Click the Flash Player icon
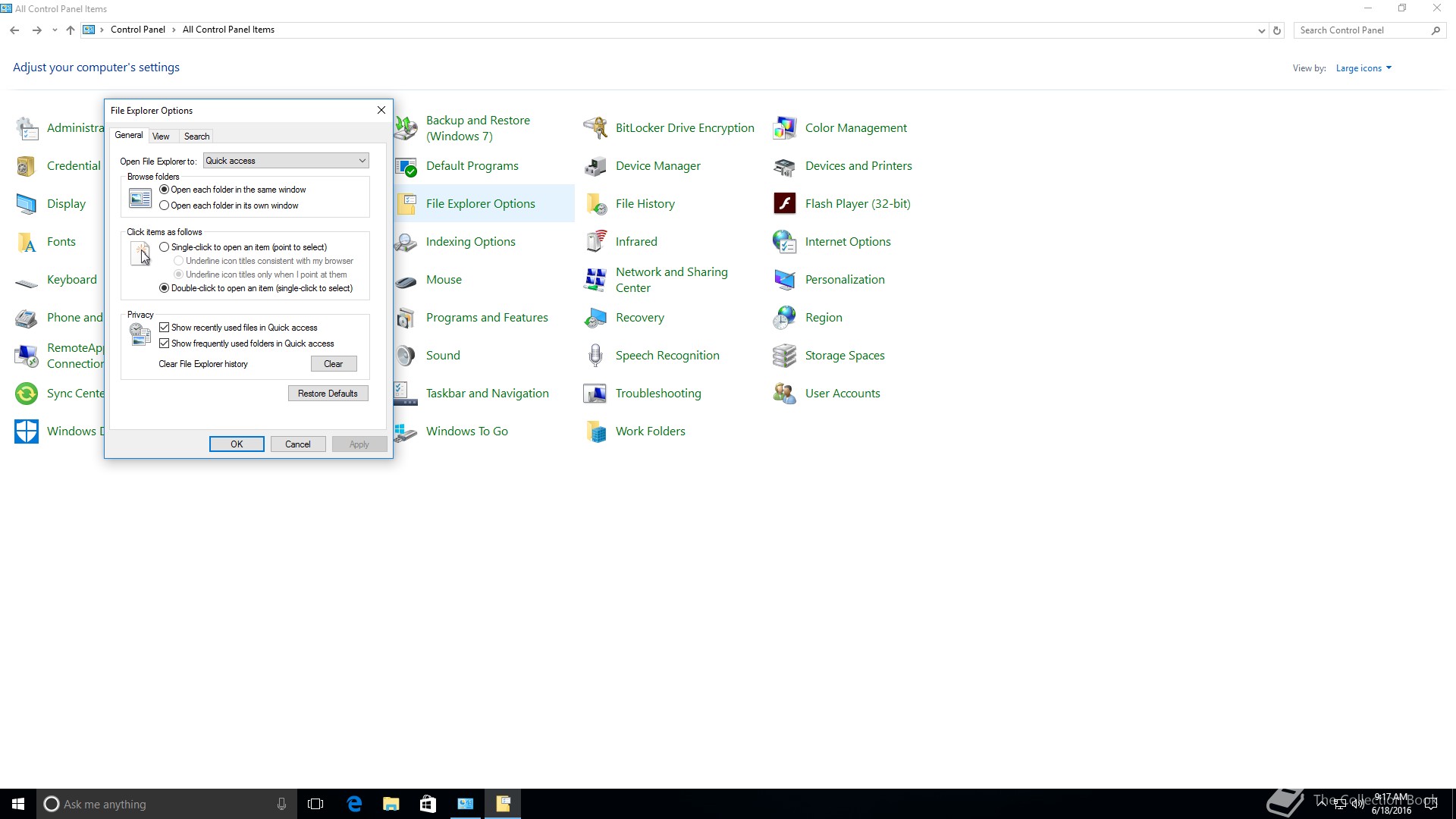Viewport: 1456px width, 819px height. click(x=785, y=204)
